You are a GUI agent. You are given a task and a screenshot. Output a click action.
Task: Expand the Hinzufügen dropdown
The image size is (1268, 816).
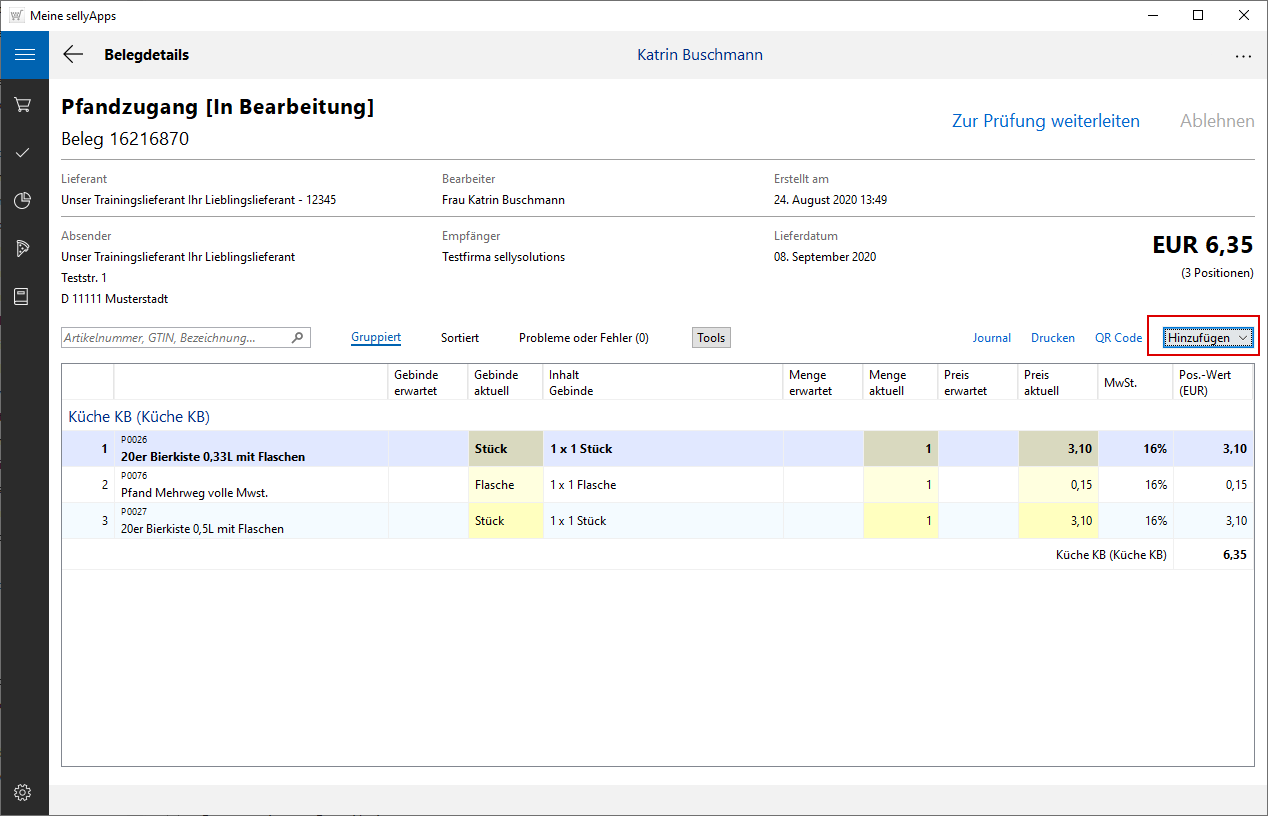pos(1207,338)
